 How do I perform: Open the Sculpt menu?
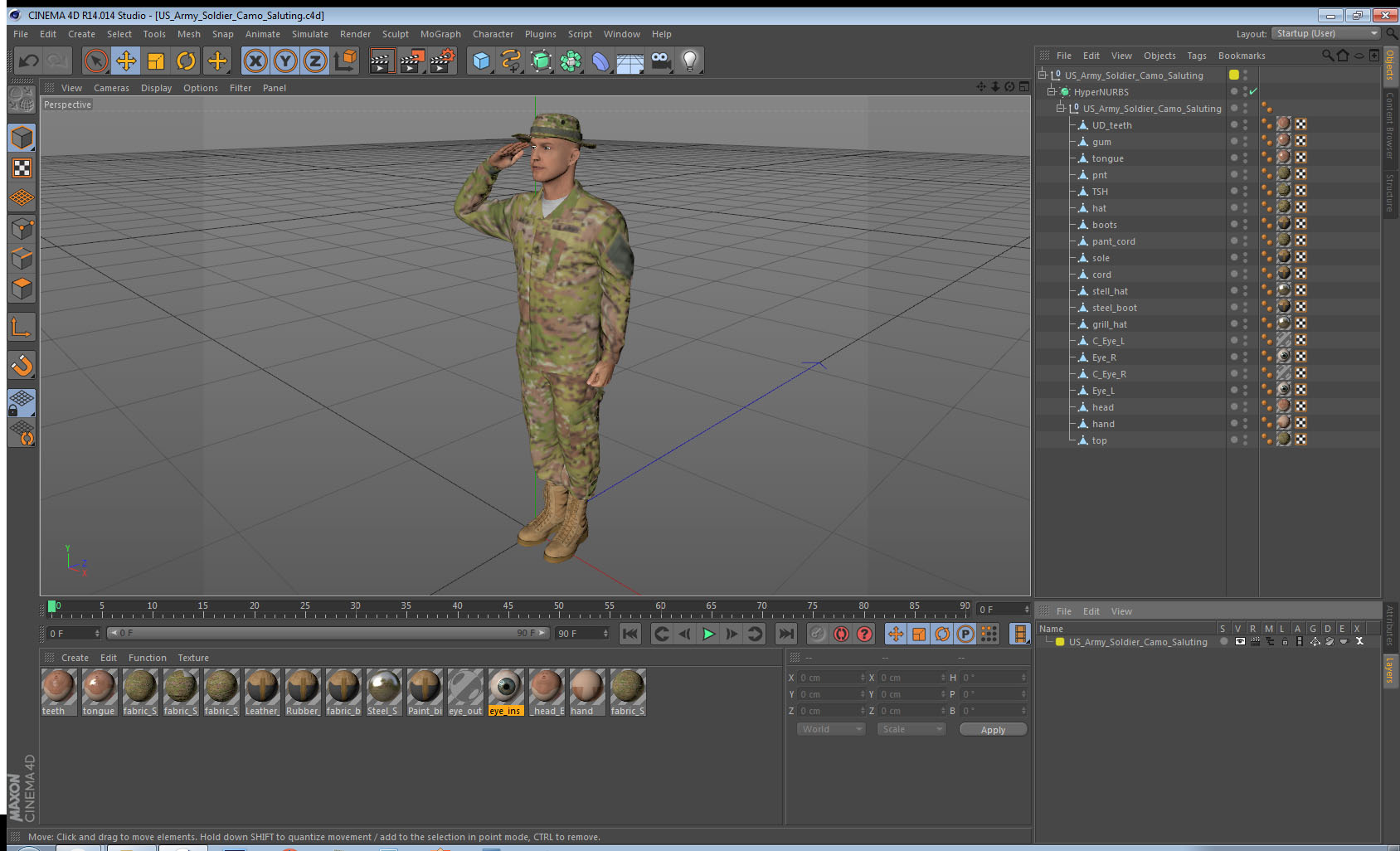click(x=396, y=34)
